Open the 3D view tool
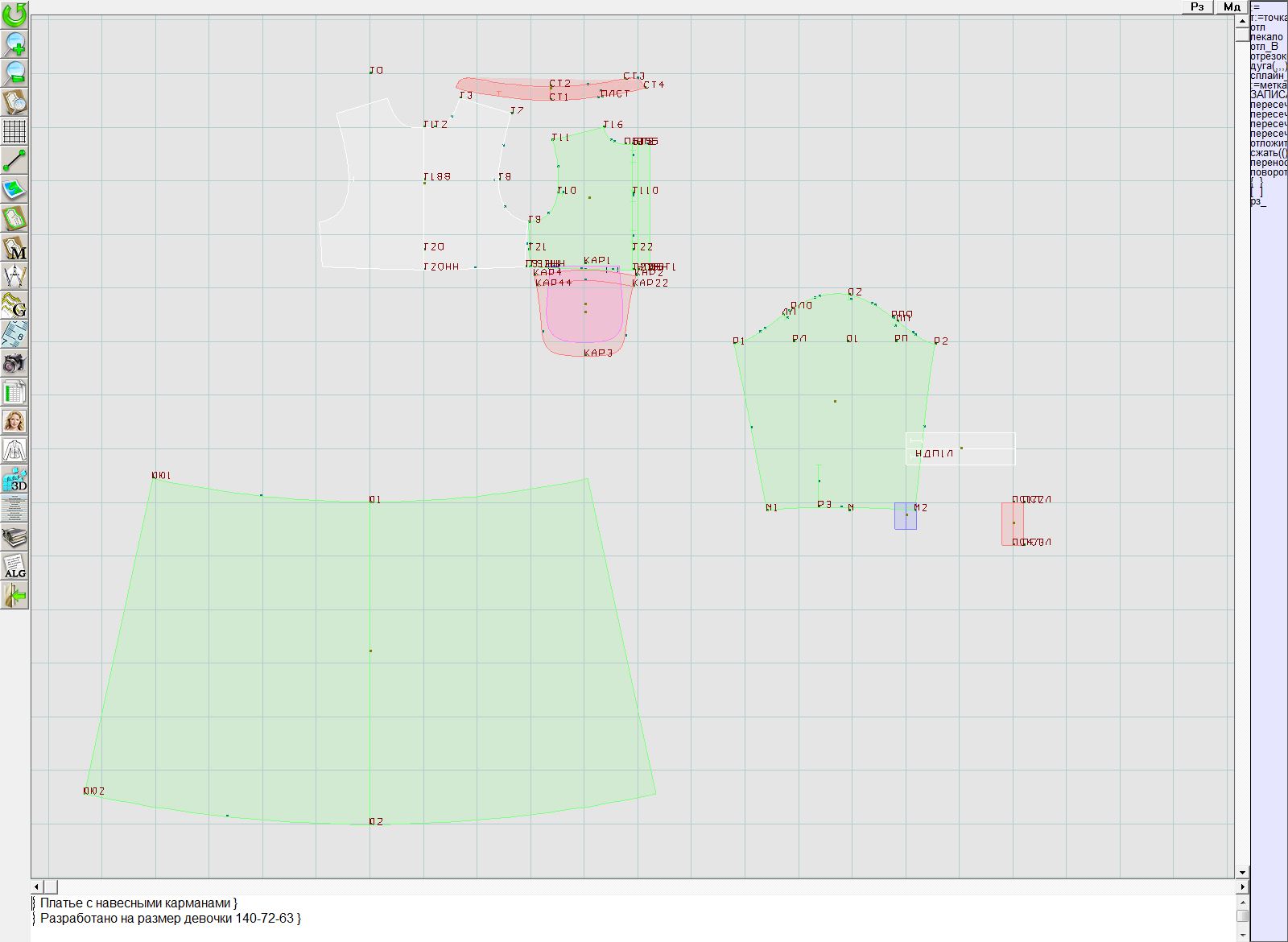The width and height of the screenshot is (1288, 942). coord(14,480)
